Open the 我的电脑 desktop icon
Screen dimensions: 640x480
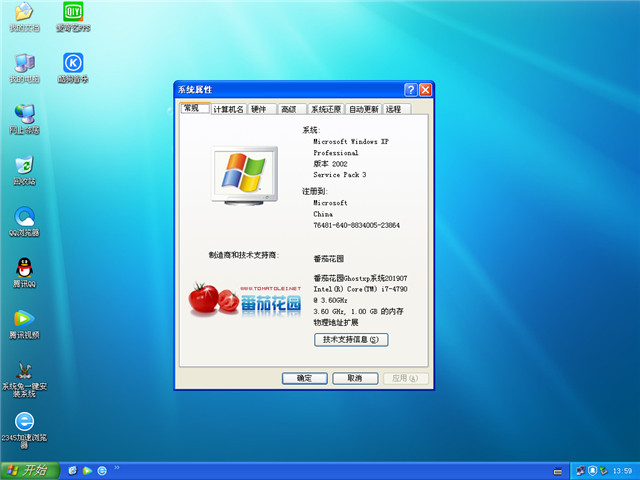(24, 68)
